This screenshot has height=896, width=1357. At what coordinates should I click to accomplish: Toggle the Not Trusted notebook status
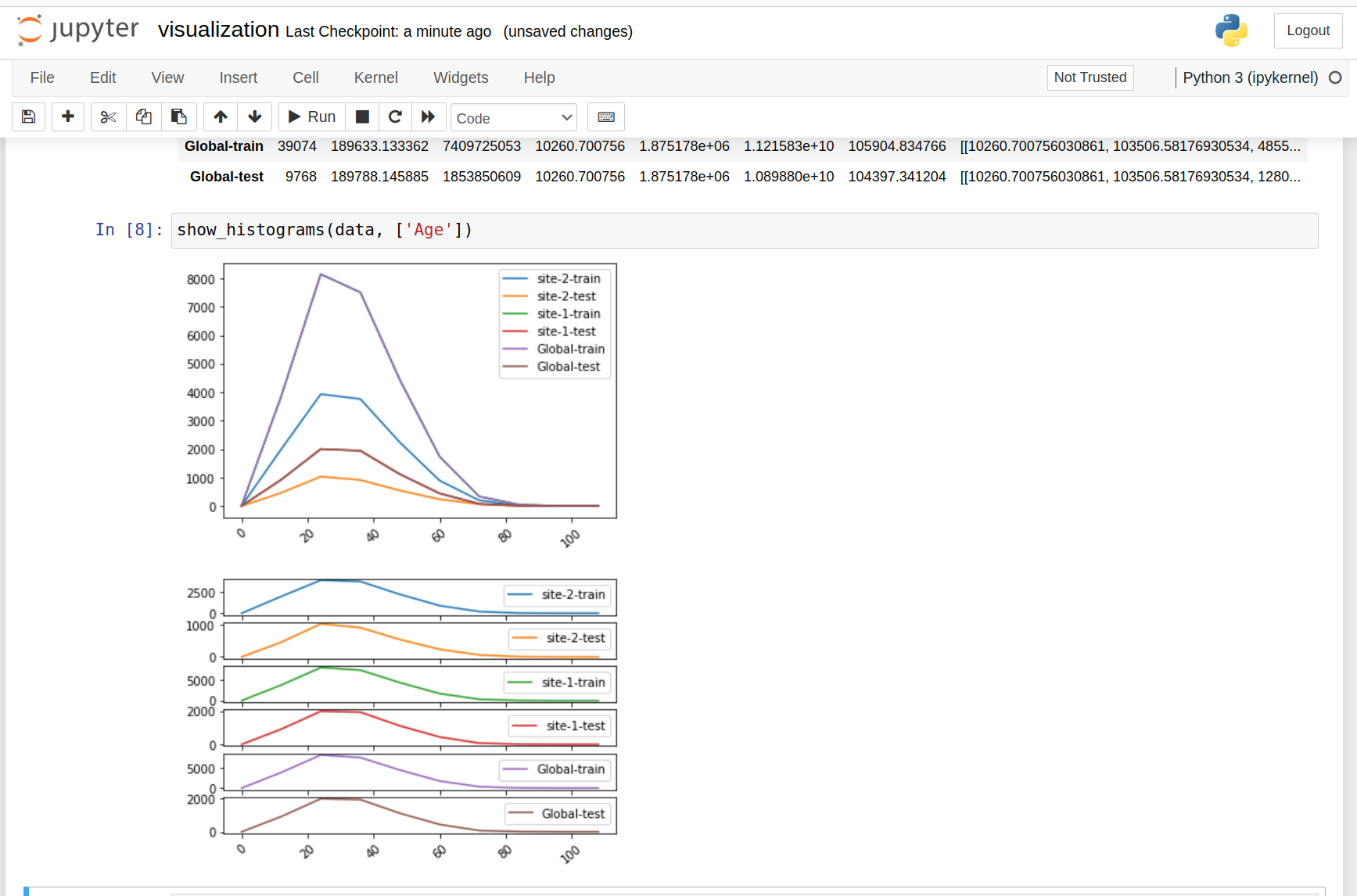(x=1090, y=77)
